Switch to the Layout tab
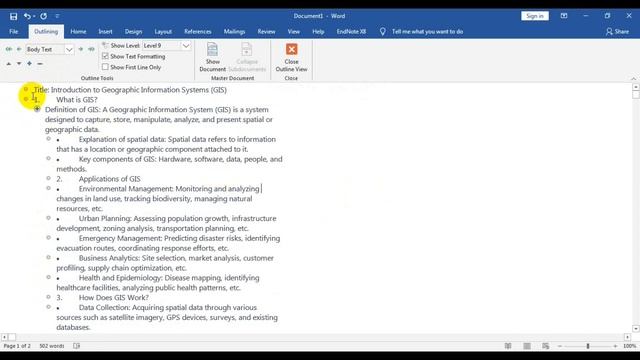 (163, 31)
